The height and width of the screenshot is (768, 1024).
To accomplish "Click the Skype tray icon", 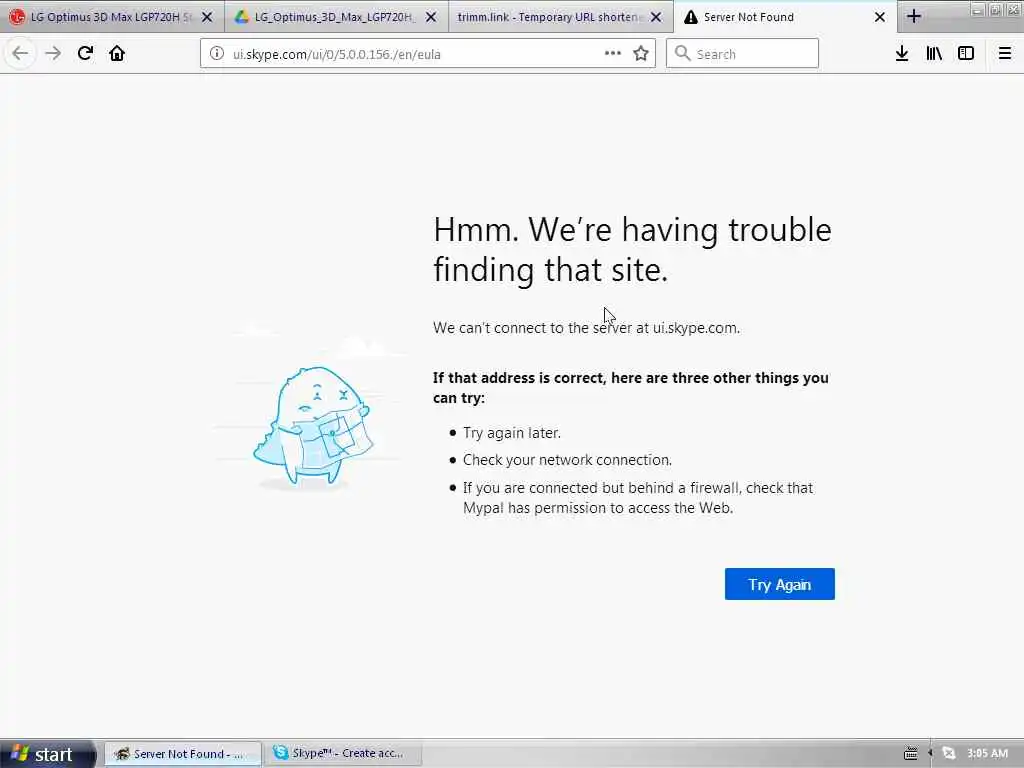I will tap(949, 754).
